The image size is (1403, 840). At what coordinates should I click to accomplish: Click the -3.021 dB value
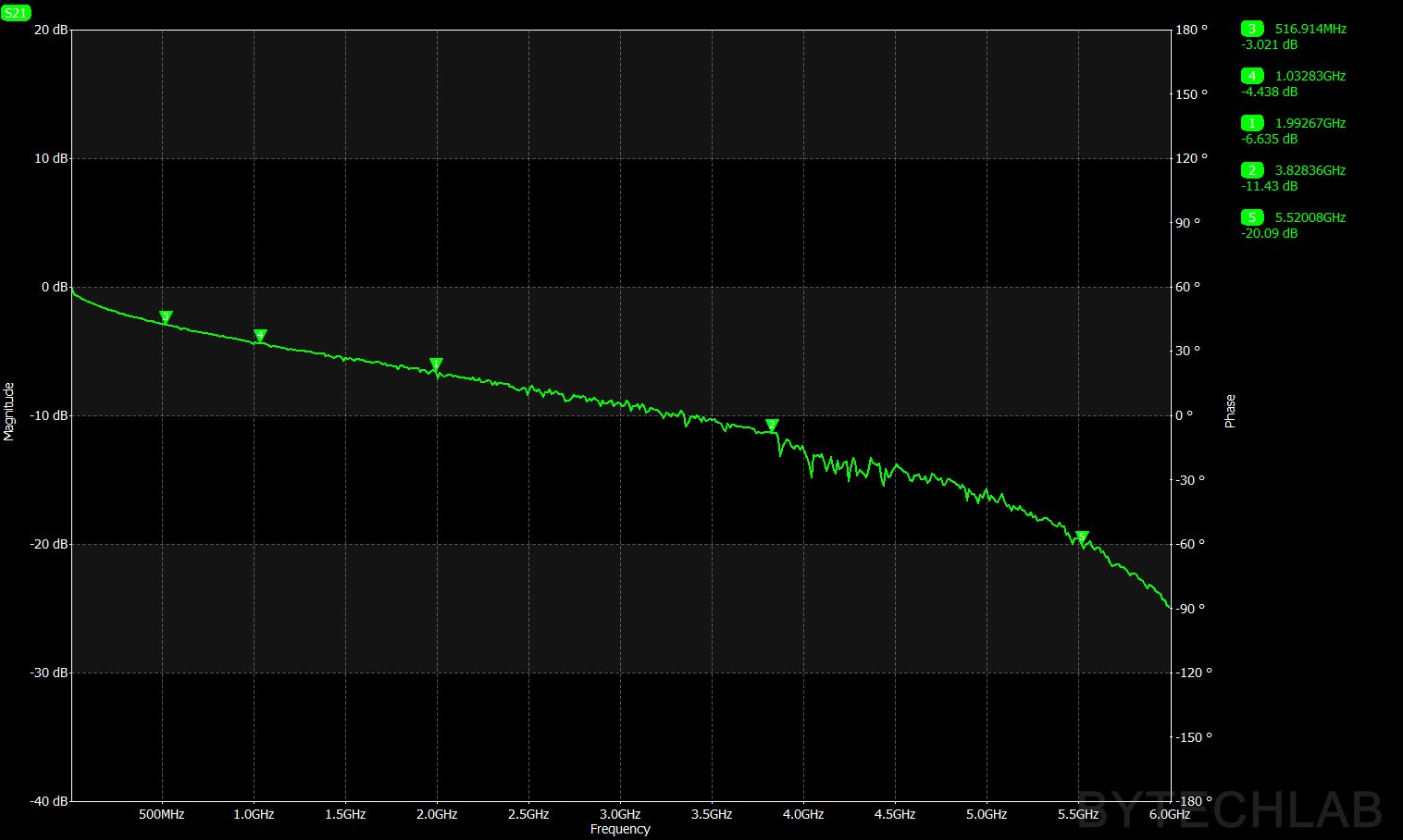tap(1269, 44)
